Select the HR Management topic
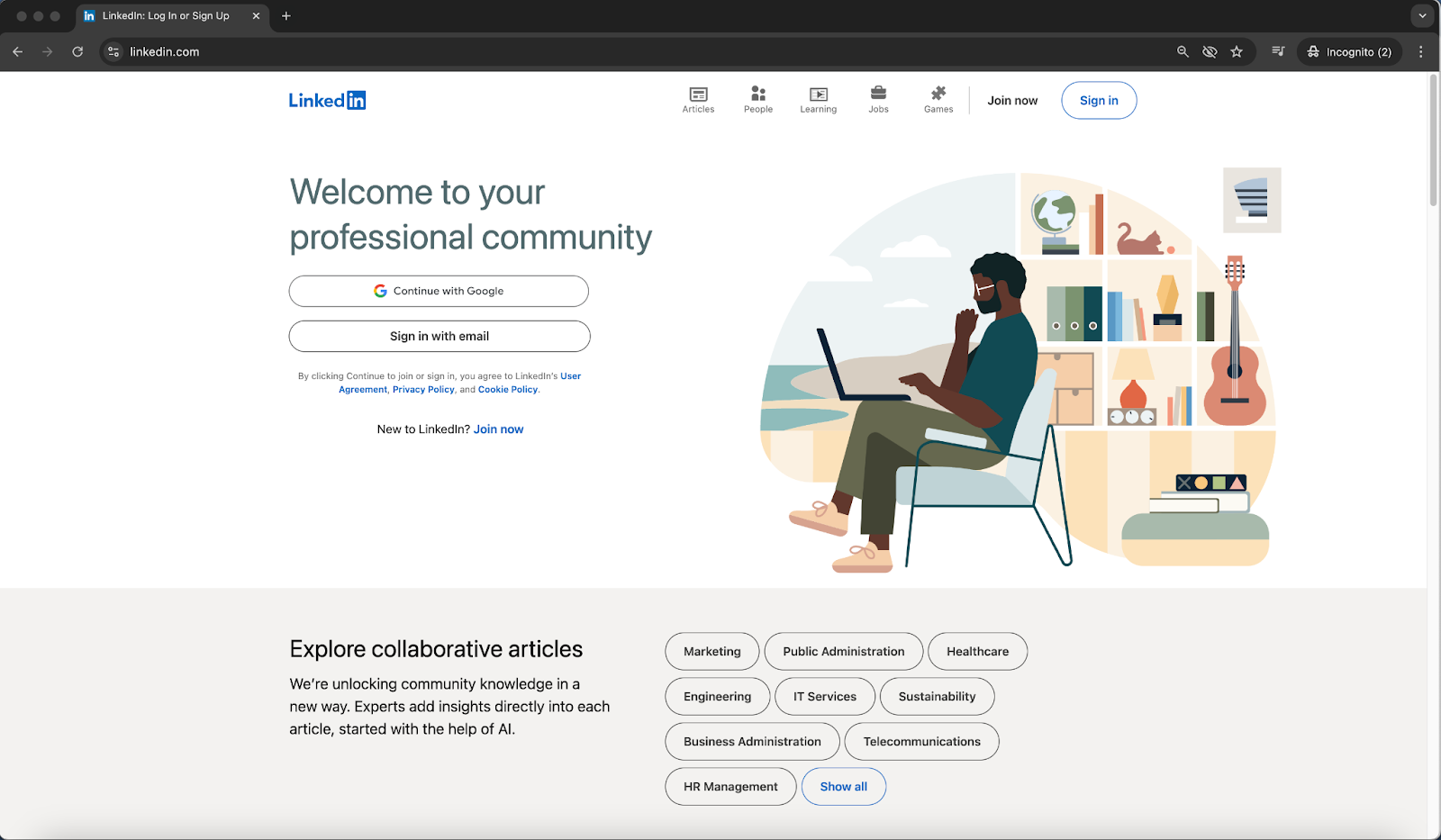 (x=730, y=786)
